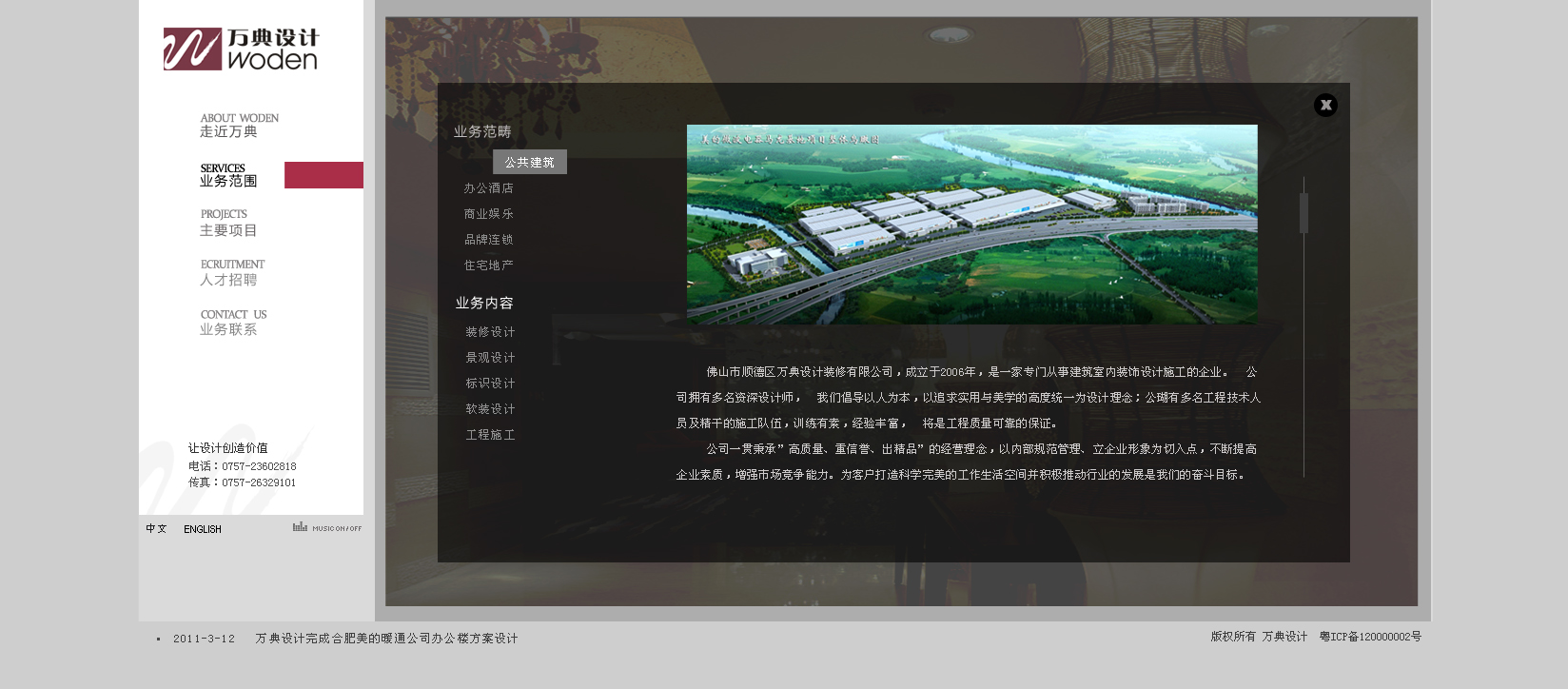Viewport: 1568px width, 689px height.
Task: Switch language to 中文
Action: [156, 529]
